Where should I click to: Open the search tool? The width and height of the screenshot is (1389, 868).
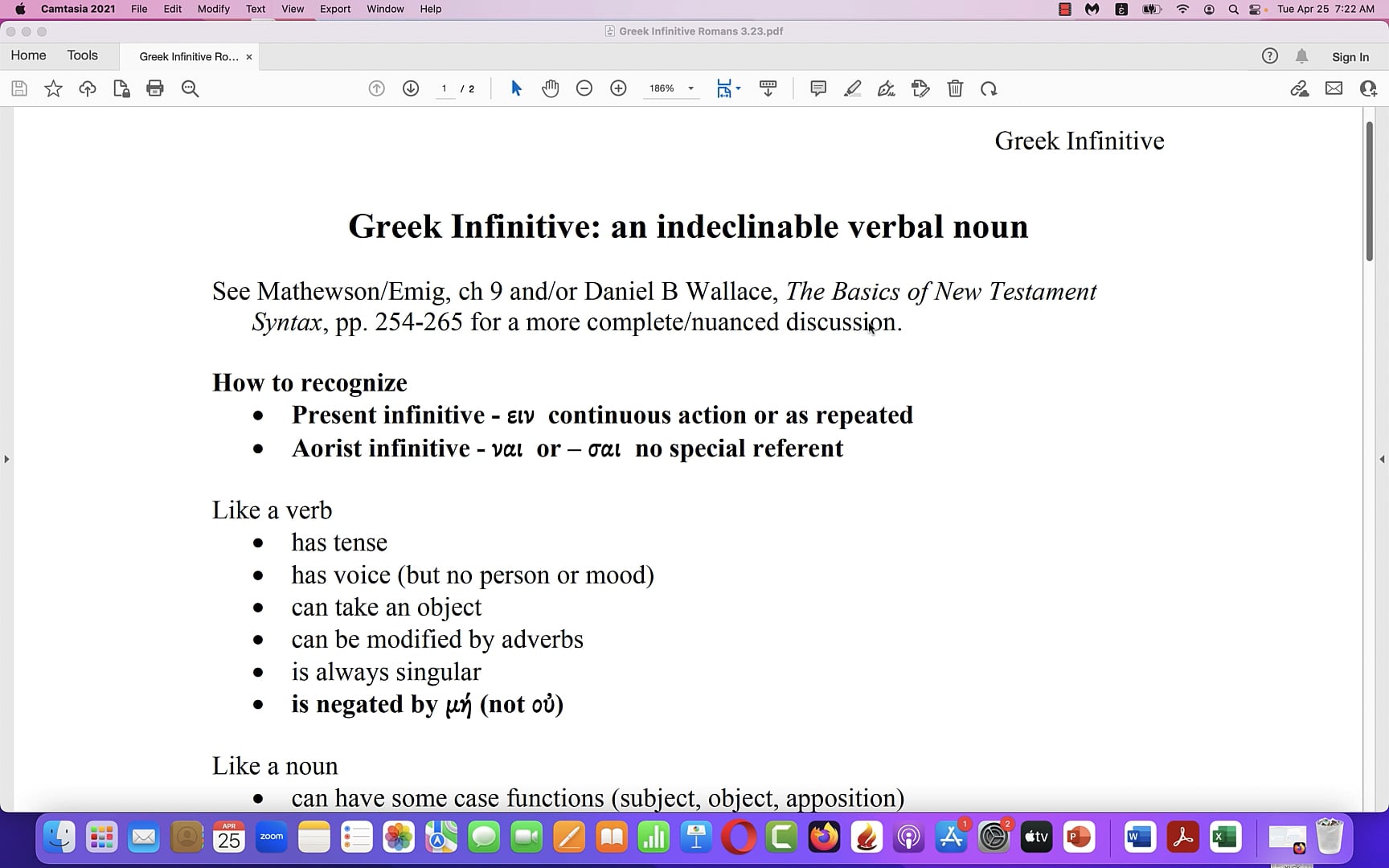[x=190, y=88]
